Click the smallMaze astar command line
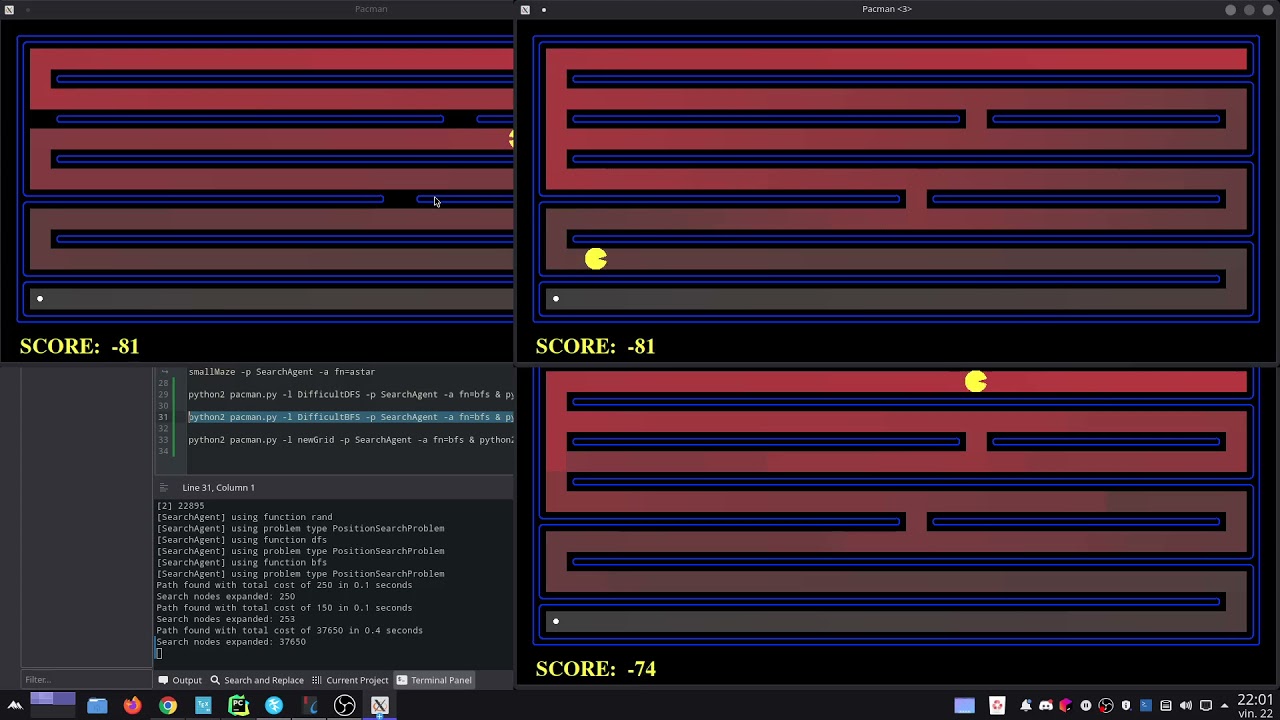The width and height of the screenshot is (1280, 720). 282,372
